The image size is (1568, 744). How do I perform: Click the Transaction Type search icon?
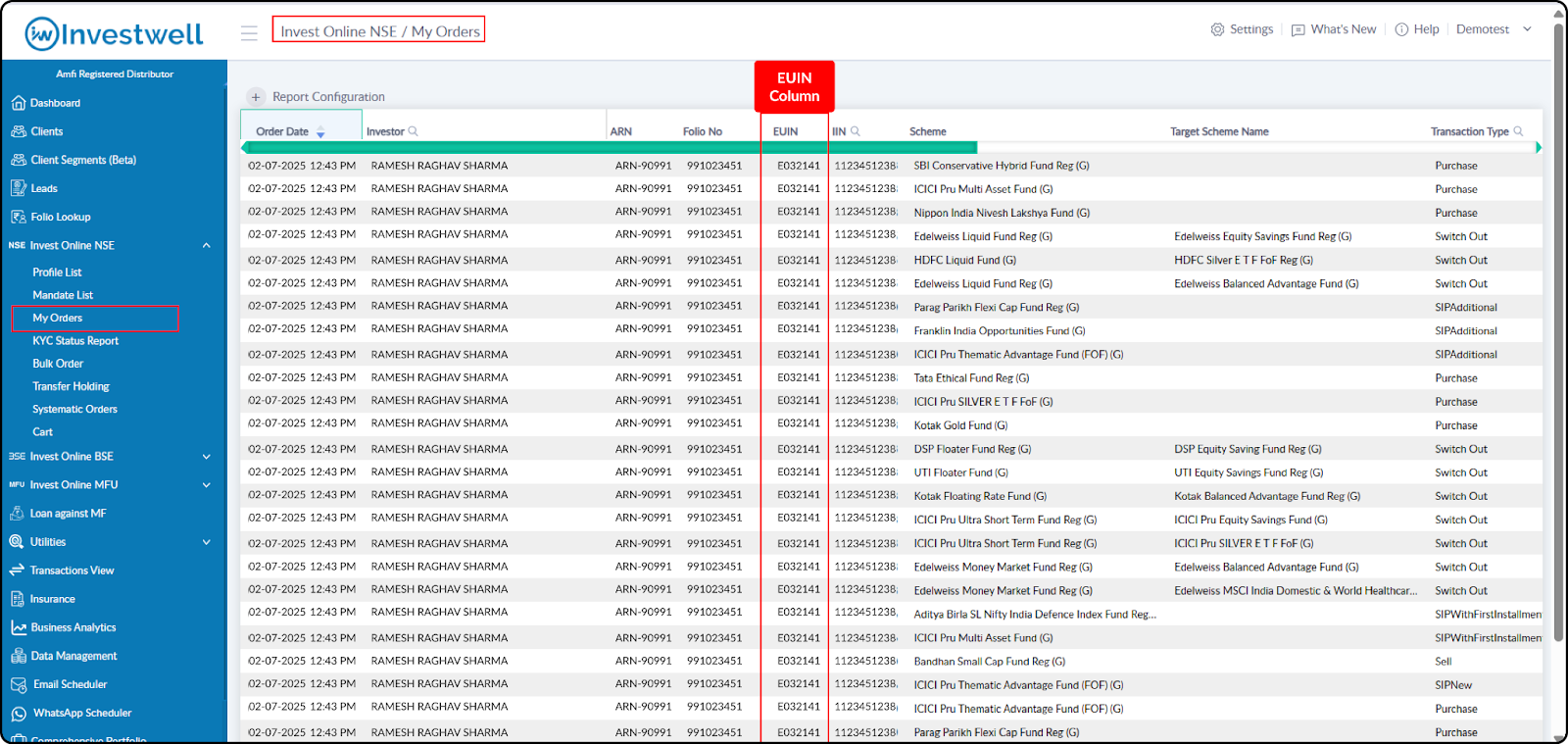(x=1519, y=130)
